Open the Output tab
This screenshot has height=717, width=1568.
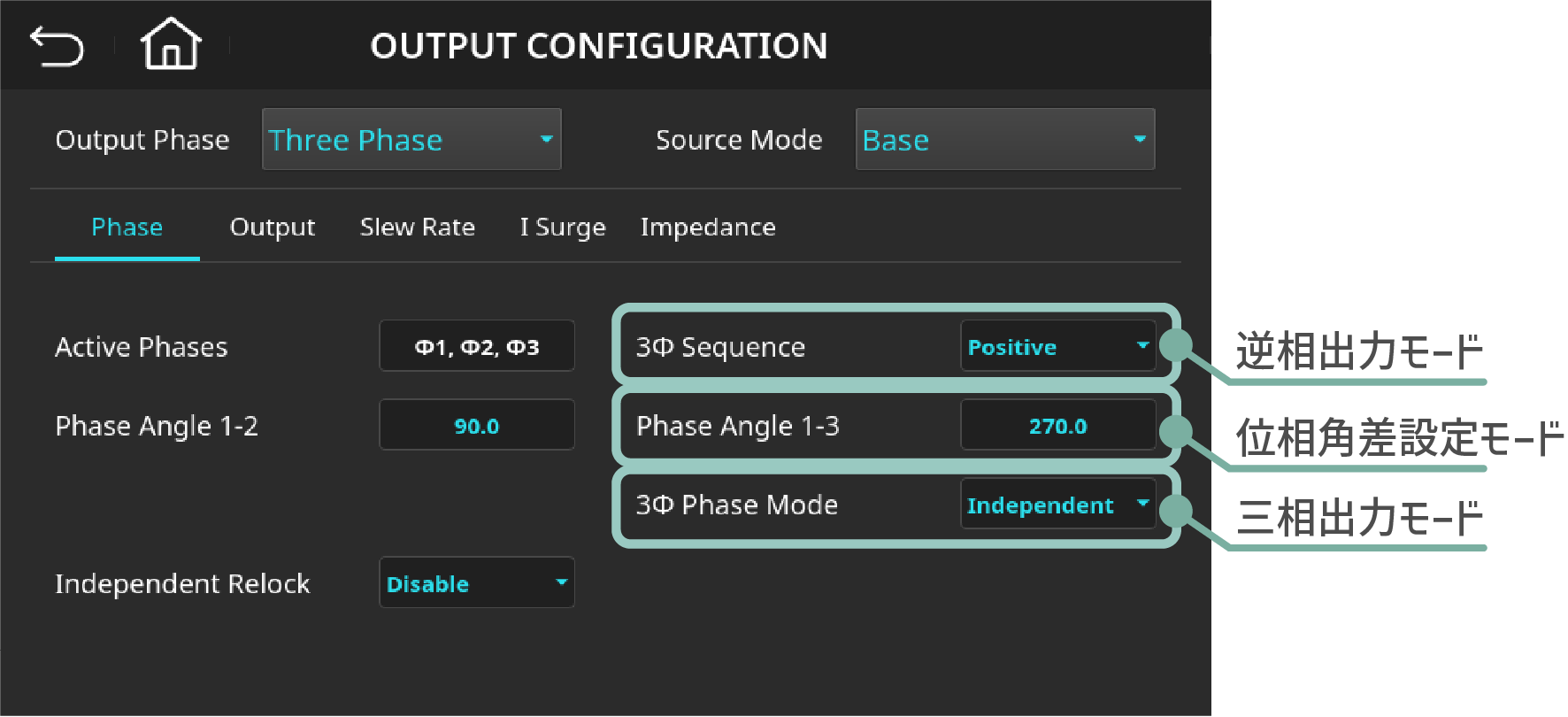tap(272, 227)
